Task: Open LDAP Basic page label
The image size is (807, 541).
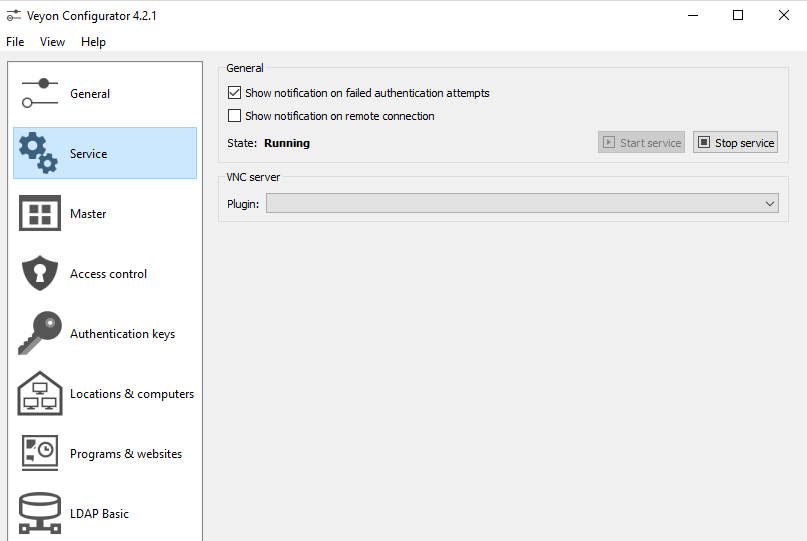Action: tap(99, 514)
